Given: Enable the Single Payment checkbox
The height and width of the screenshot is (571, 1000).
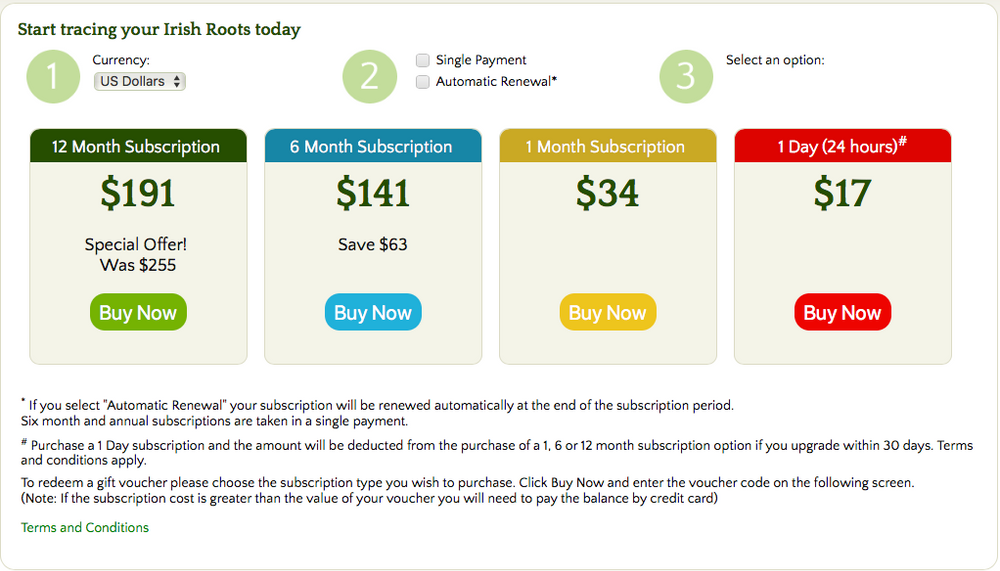Looking at the screenshot, I should (x=423, y=60).
